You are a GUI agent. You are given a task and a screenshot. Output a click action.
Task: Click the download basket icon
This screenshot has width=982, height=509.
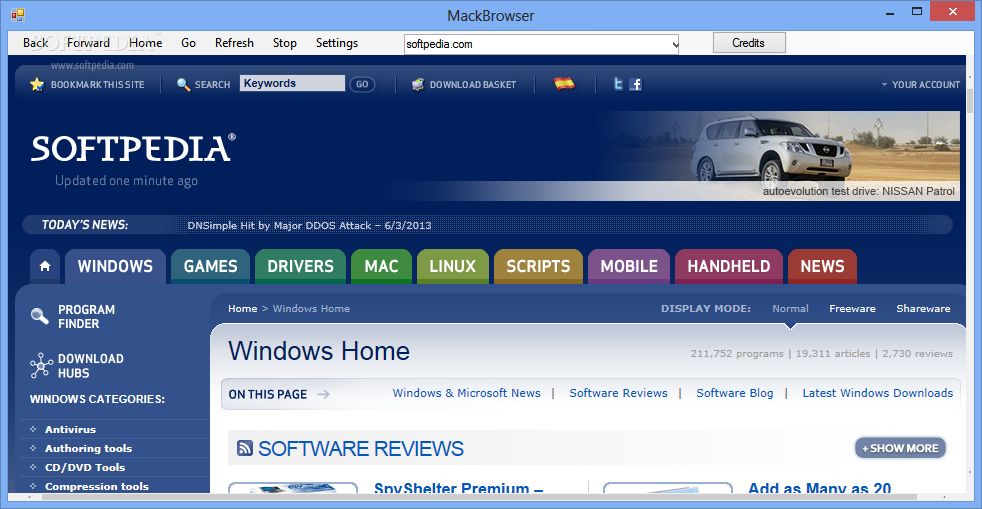click(418, 85)
